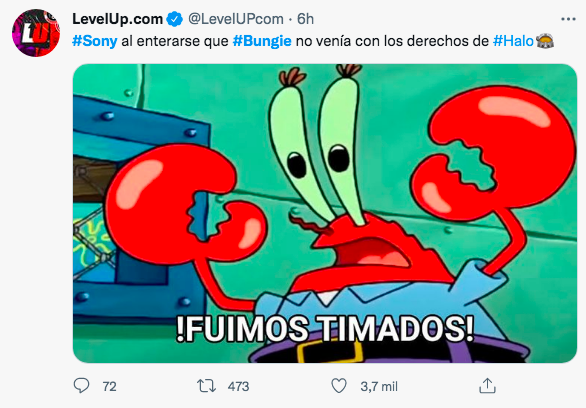This screenshot has height=408, width=586.
Task: Click the tweet text 'al enterarse que'
Action: point(175,41)
